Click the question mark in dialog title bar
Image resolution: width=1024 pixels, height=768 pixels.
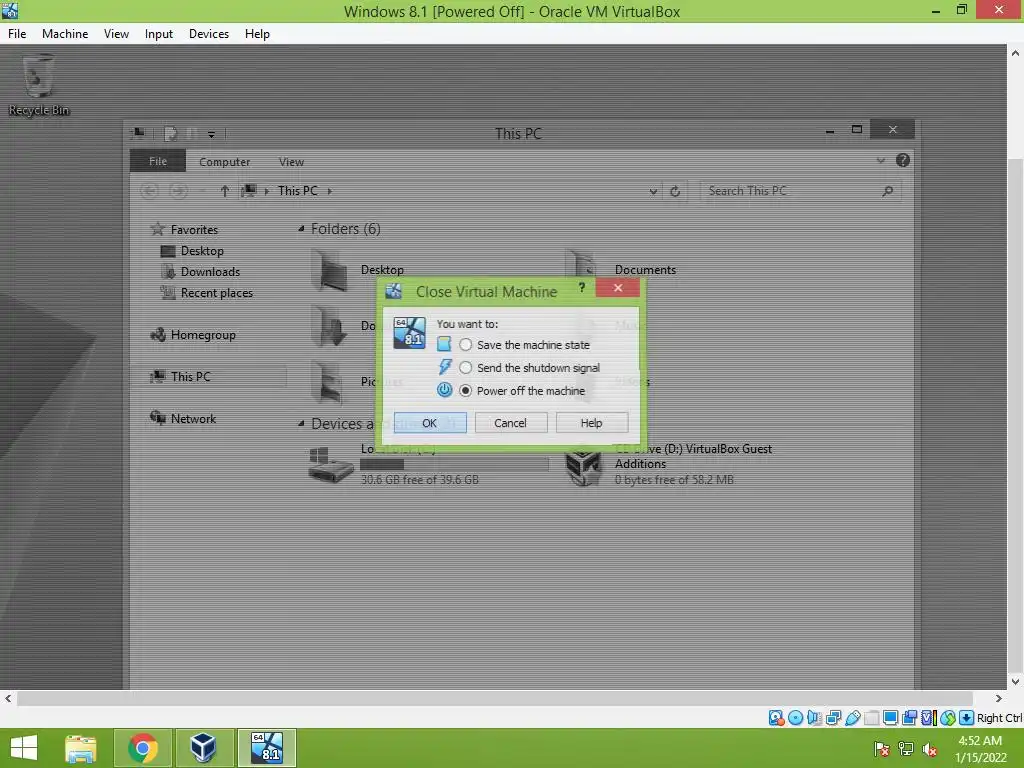(x=581, y=287)
